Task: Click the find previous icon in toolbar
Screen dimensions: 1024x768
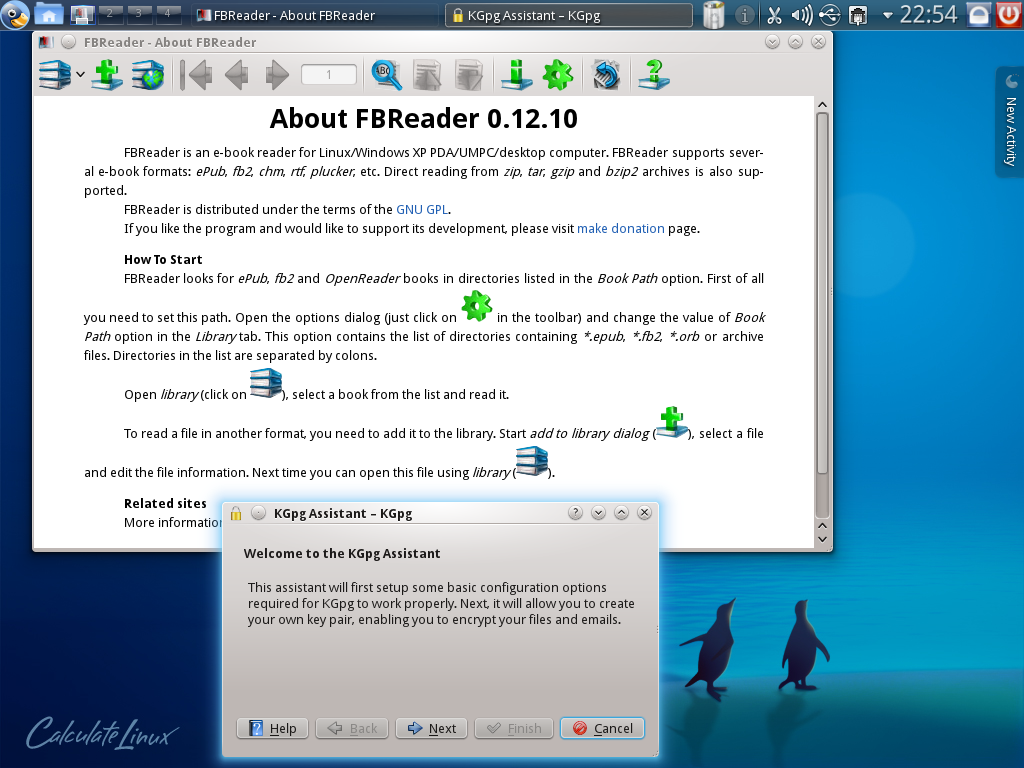Action: coord(427,74)
